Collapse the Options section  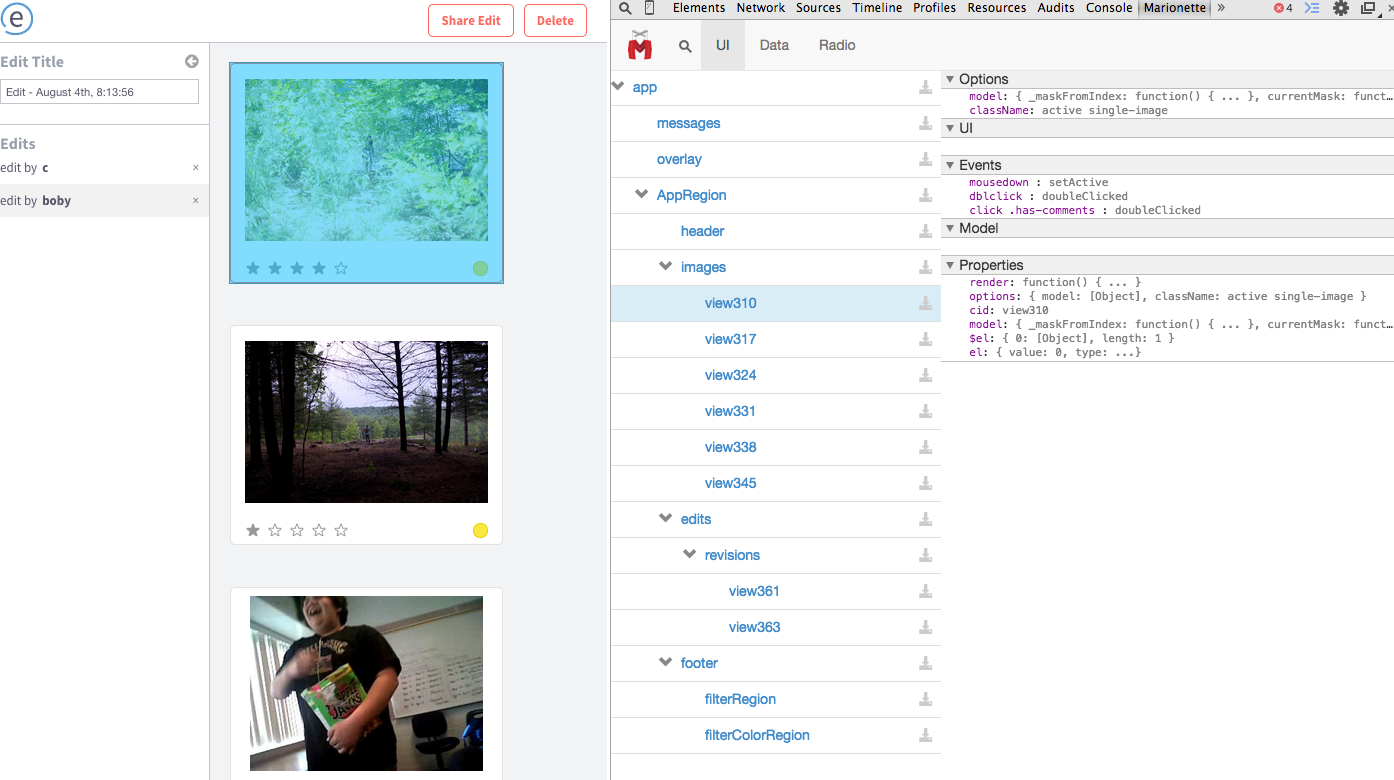tap(950, 79)
